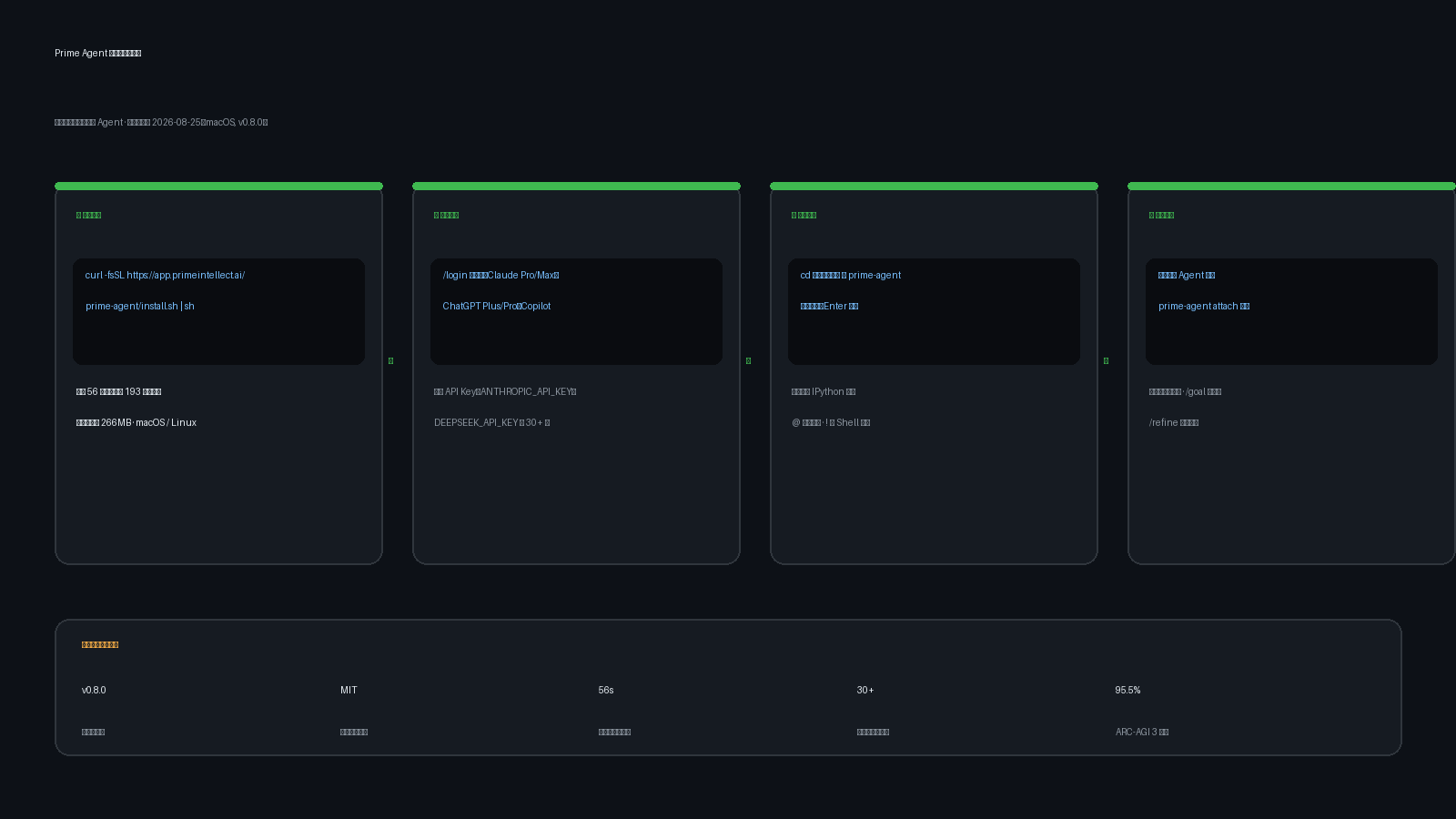Image resolution: width=1456 pixels, height=819 pixels.
Task: Click the subtitle with 2026-08-25 date
Action: click(161, 122)
